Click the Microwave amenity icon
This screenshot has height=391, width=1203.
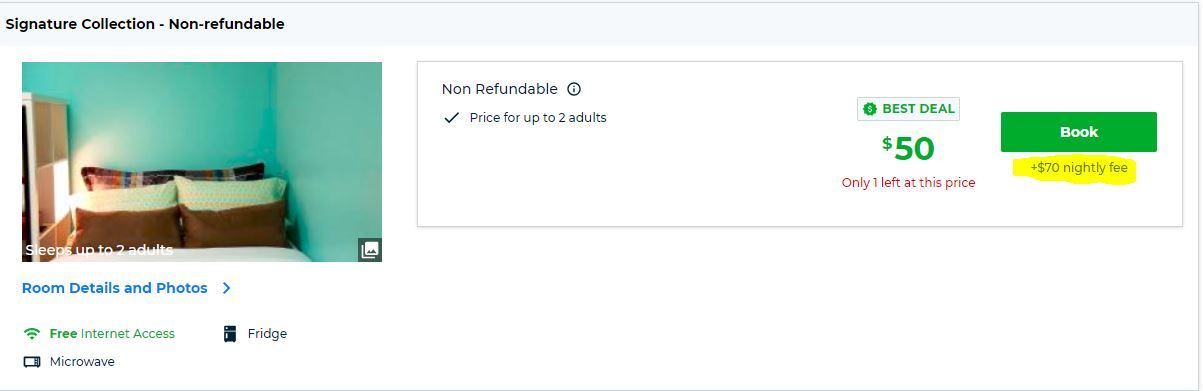(32, 362)
